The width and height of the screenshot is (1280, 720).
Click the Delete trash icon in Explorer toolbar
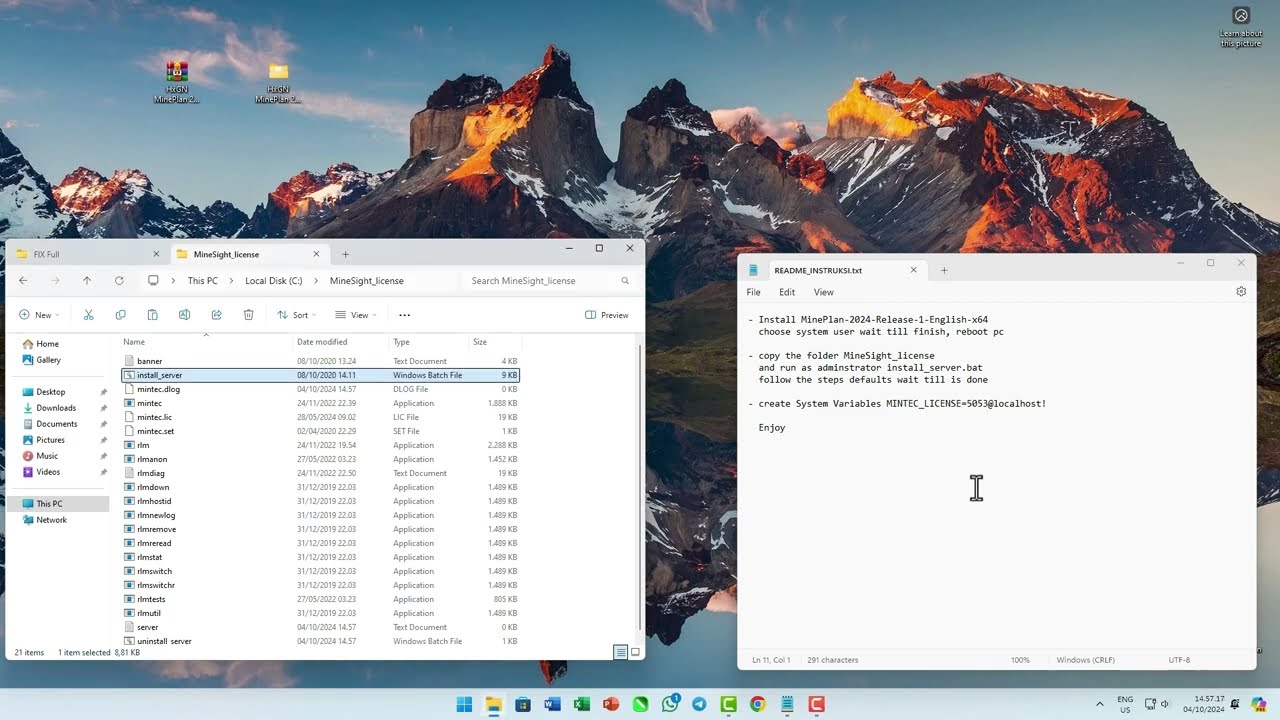[x=248, y=315]
